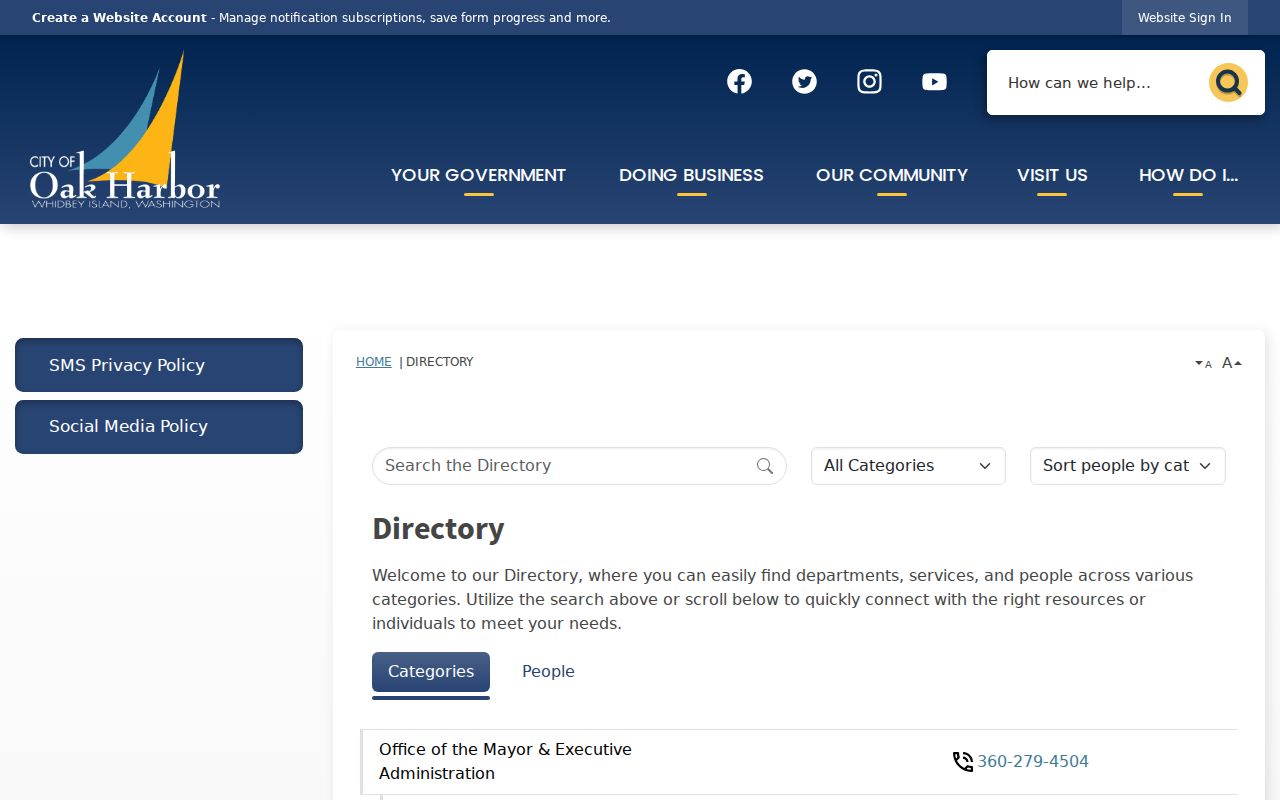Open the Social Media Policy page
This screenshot has width=1280, height=800.
tap(159, 427)
